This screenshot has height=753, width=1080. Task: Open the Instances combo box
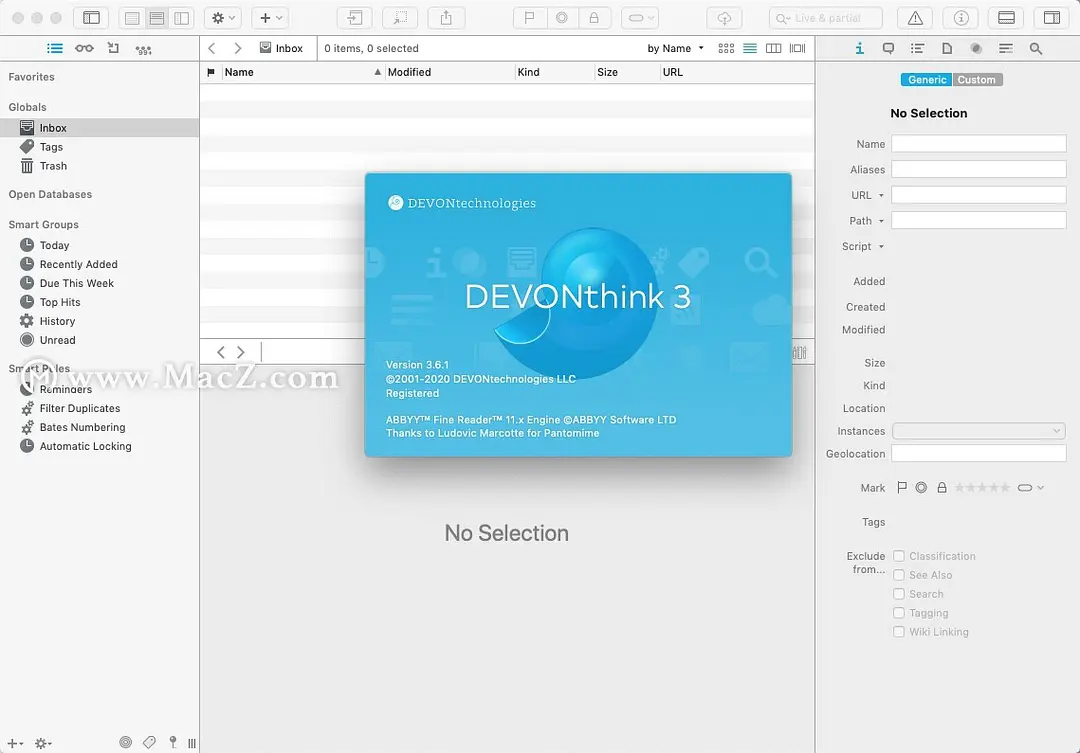(x=979, y=431)
